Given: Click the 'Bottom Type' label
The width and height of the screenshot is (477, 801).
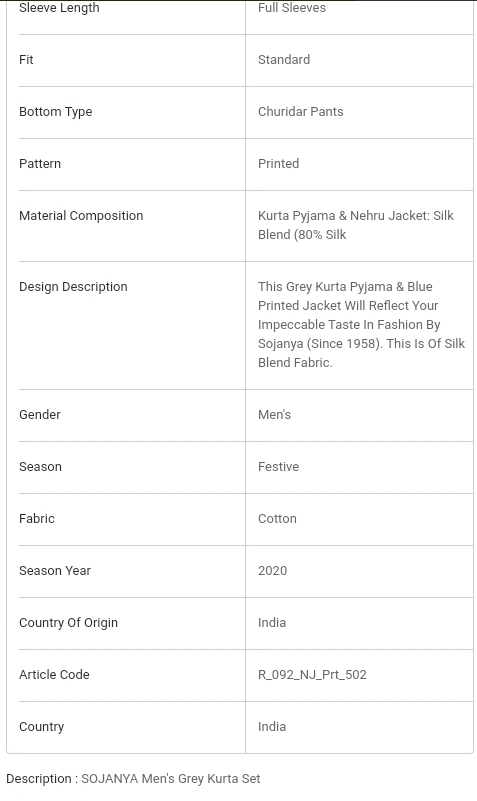Looking at the screenshot, I should click(56, 112).
